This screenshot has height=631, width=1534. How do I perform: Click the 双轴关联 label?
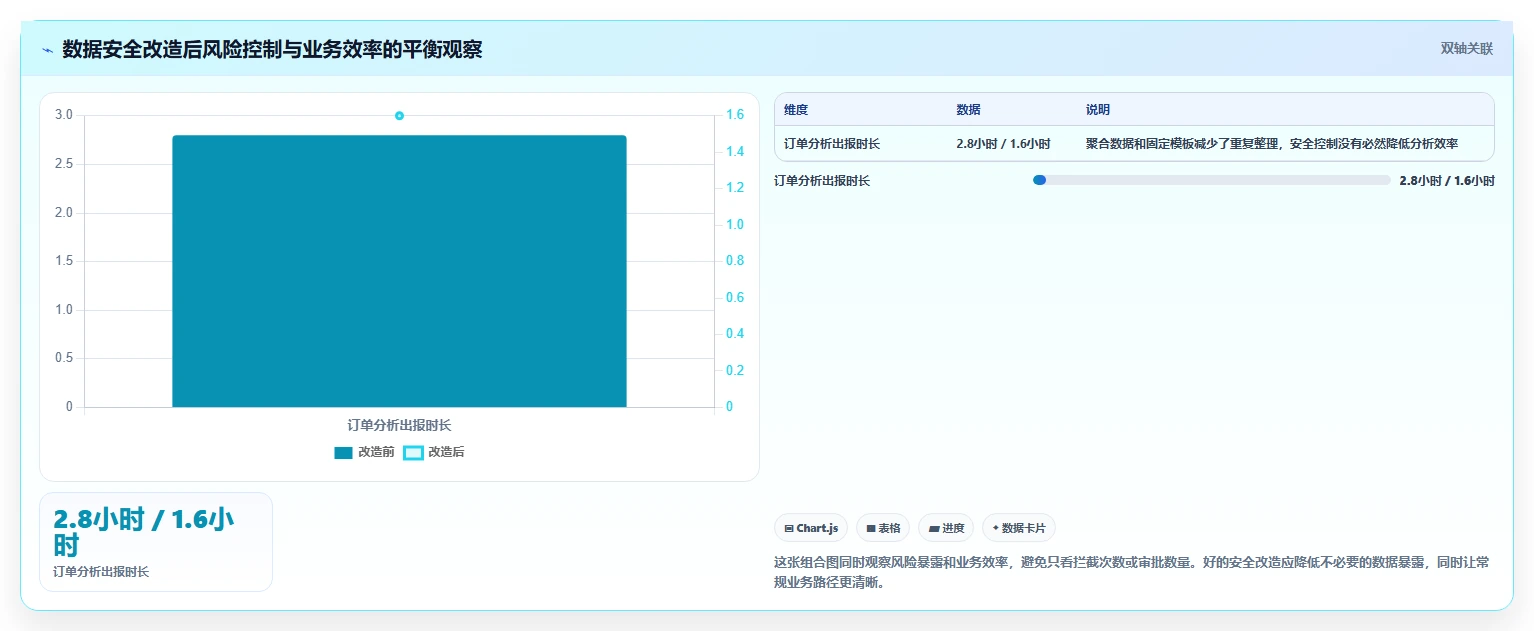pyautogui.click(x=1467, y=49)
